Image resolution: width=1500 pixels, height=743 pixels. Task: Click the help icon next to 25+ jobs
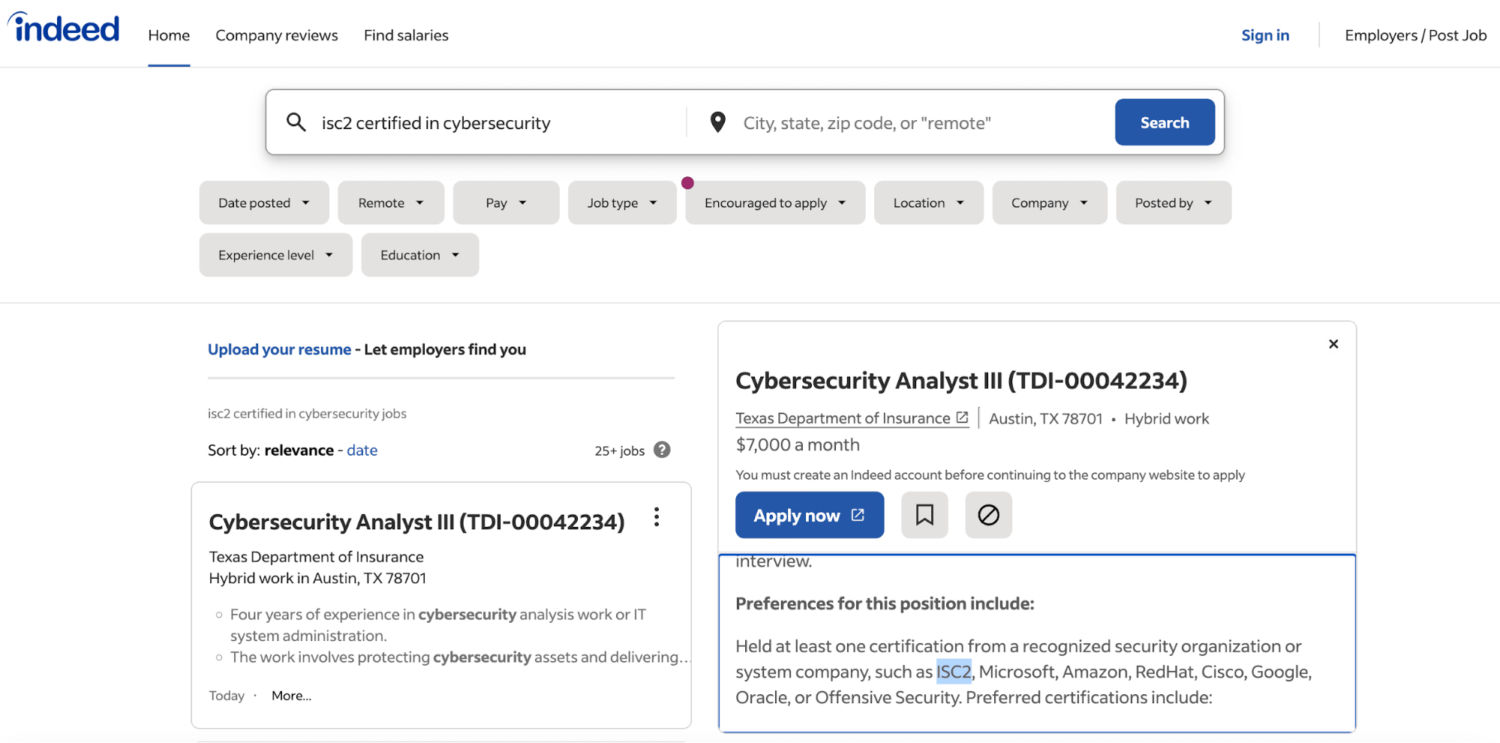[662, 450]
